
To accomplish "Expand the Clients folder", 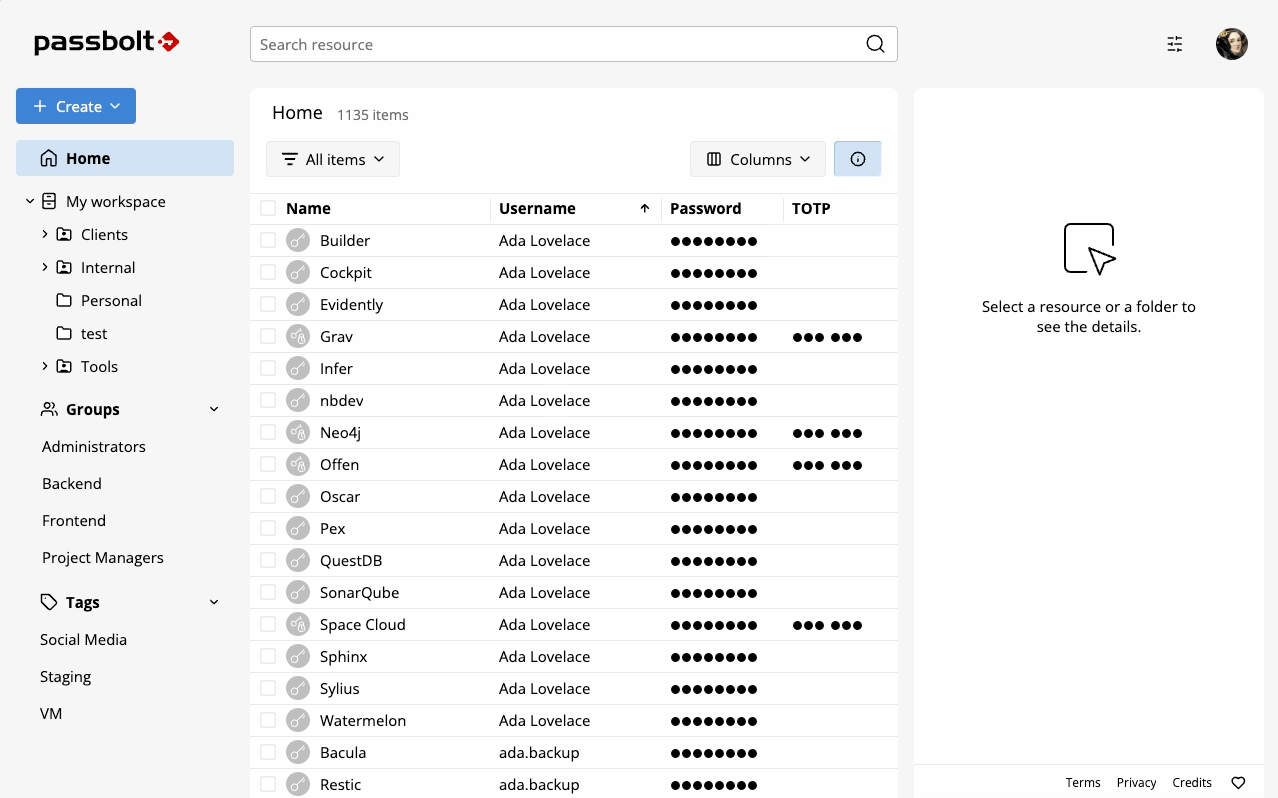I will (x=45, y=234).
